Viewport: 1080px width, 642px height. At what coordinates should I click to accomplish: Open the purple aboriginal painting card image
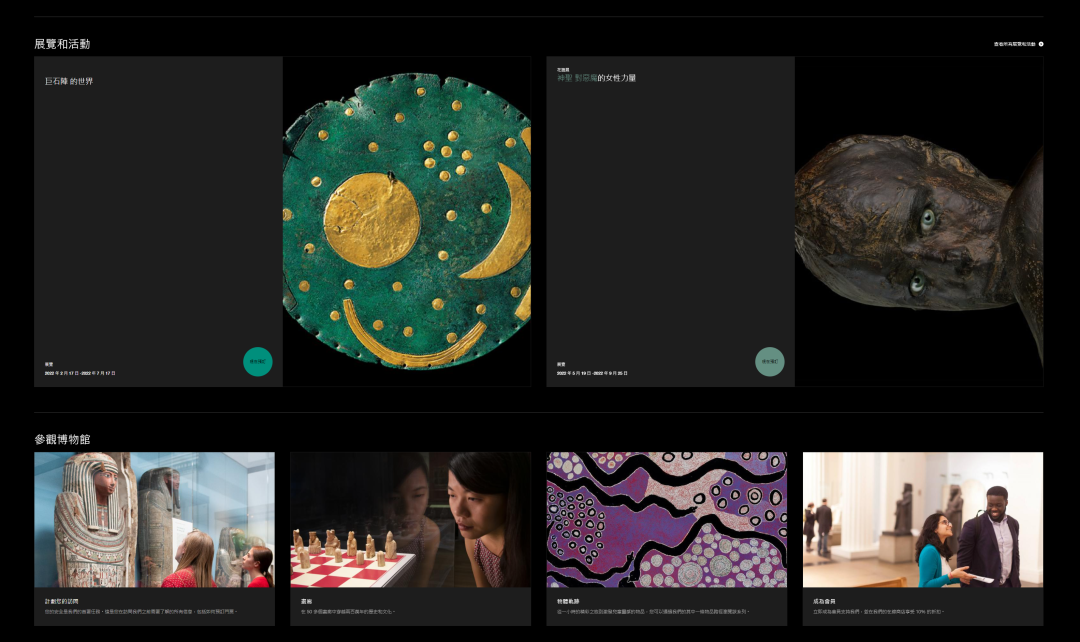pyautogui.click(x=667, y=519)
